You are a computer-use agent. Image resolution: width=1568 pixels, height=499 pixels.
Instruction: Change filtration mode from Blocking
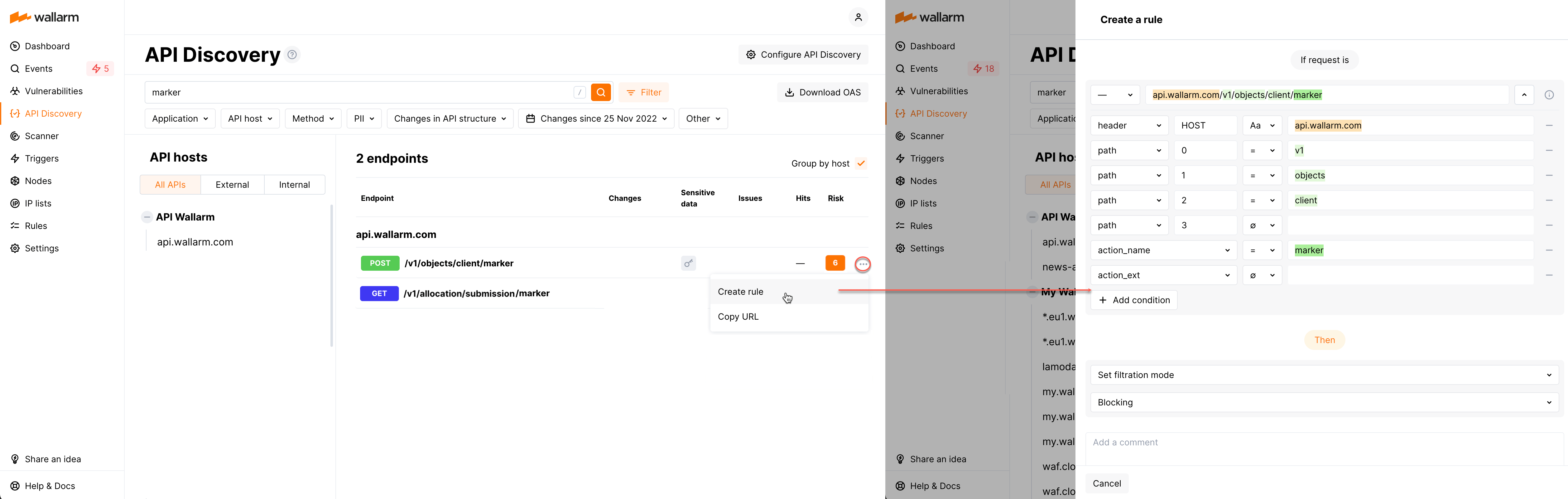coord(1324,402)
